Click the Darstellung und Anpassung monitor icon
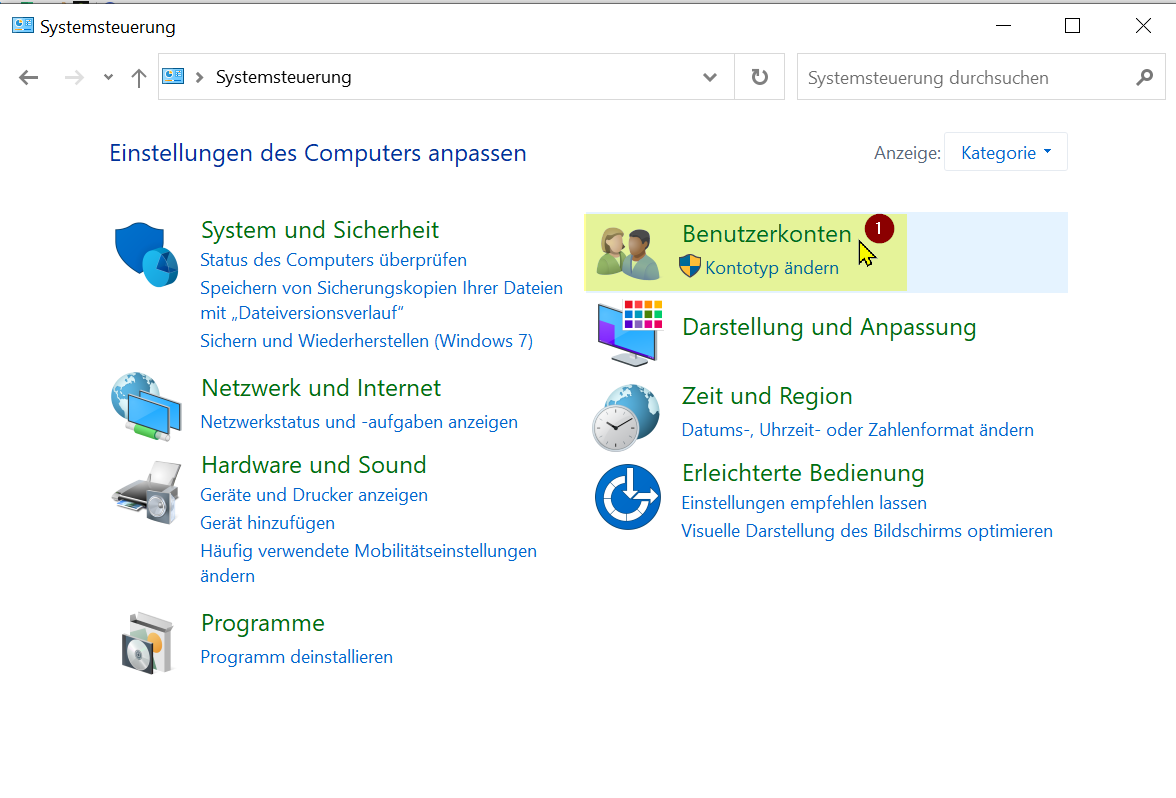The width and height of the screenshot is (1176, 798). [628, 331]
